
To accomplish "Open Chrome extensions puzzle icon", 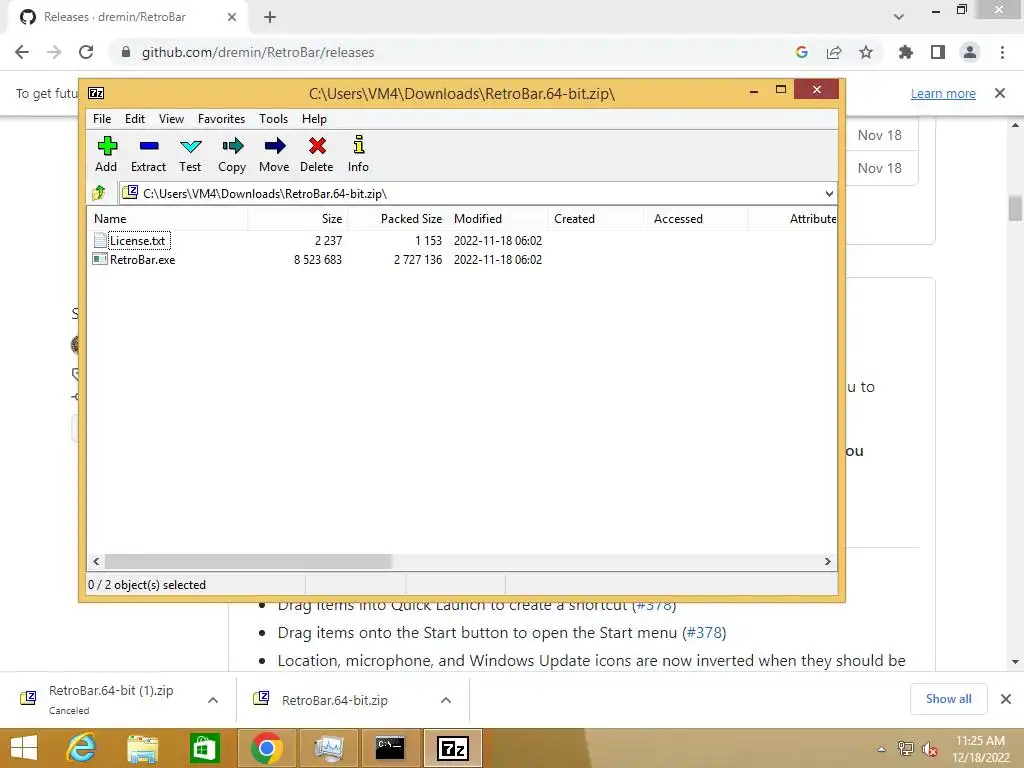I will click(906, 52).
